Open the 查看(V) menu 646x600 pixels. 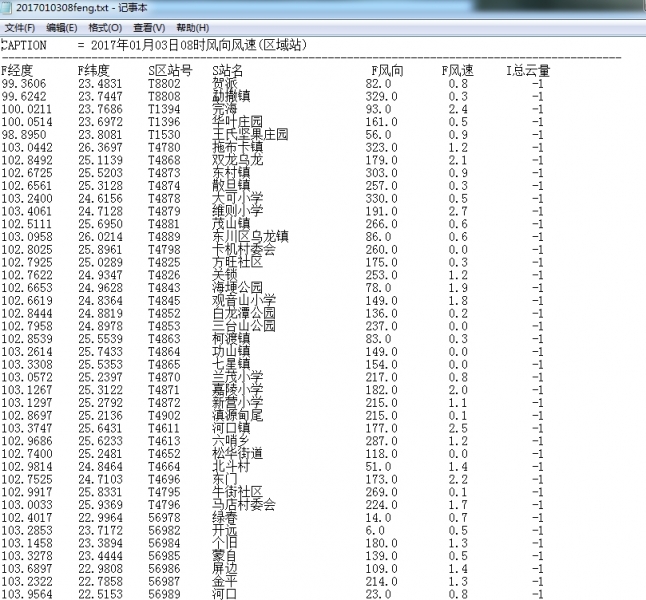[150, 27]
